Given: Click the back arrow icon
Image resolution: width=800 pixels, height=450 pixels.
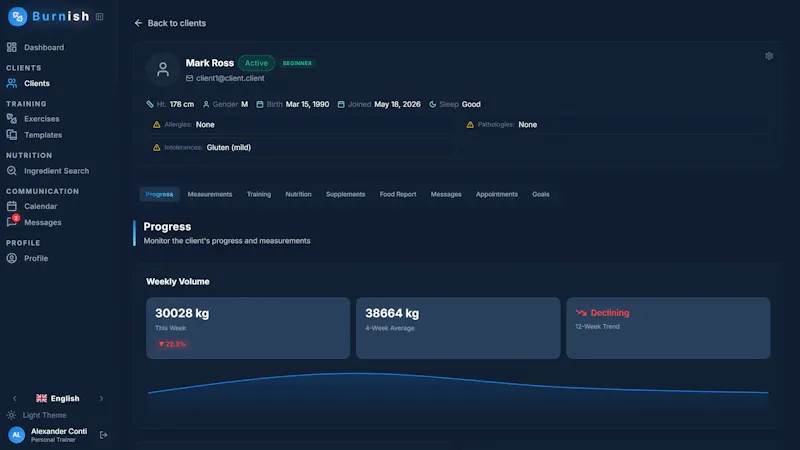Looking at the screenshot, I should 138,23.
